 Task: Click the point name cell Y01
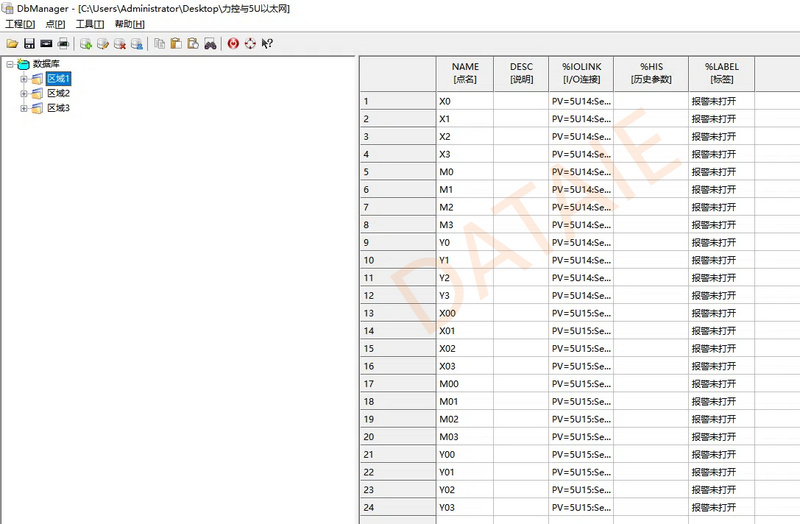click(465, 472)
